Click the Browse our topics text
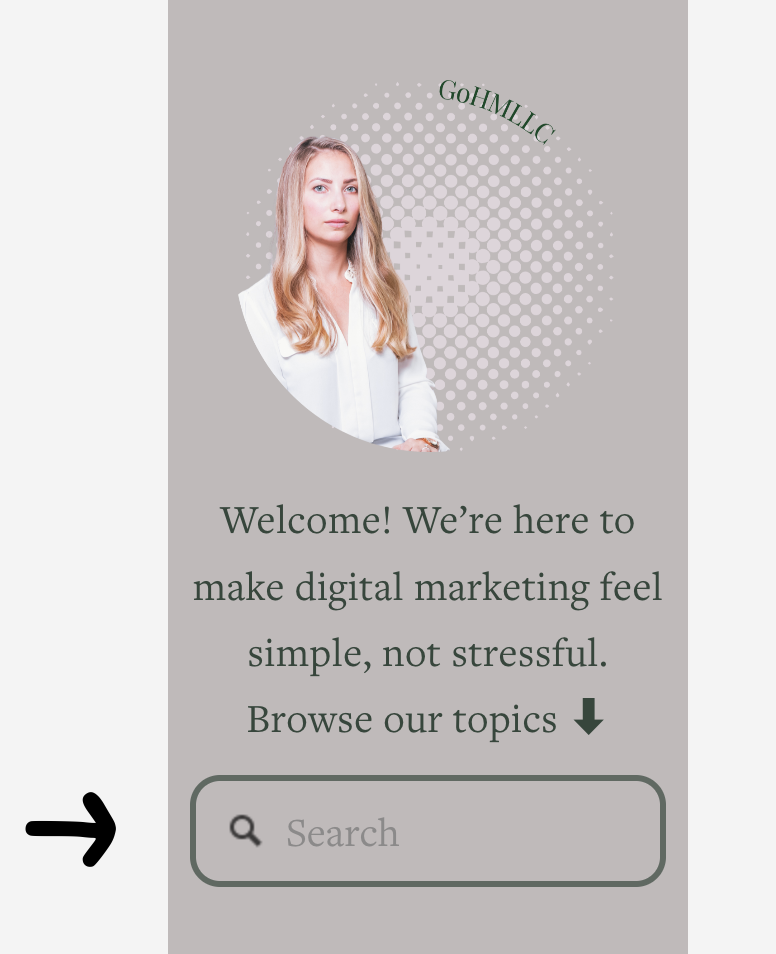Viewport: 776px width, 954px height. (x=402, y=720)
